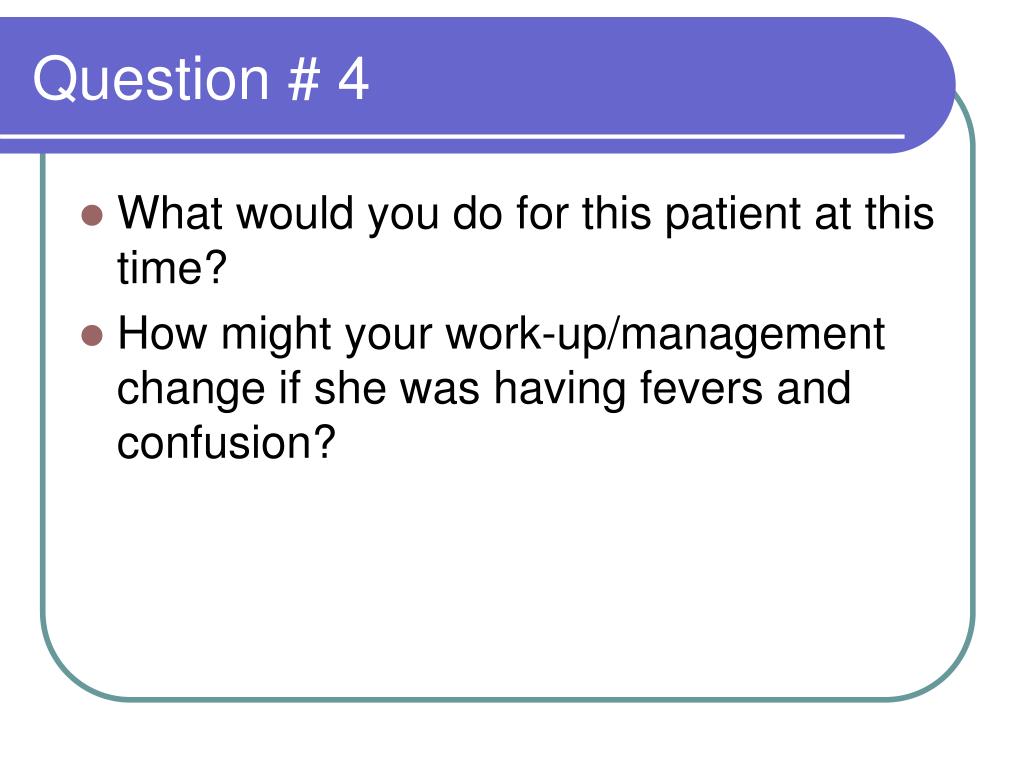1024x768 pixels.
Task: Click the text "work-up/management"
Action: 665,336
